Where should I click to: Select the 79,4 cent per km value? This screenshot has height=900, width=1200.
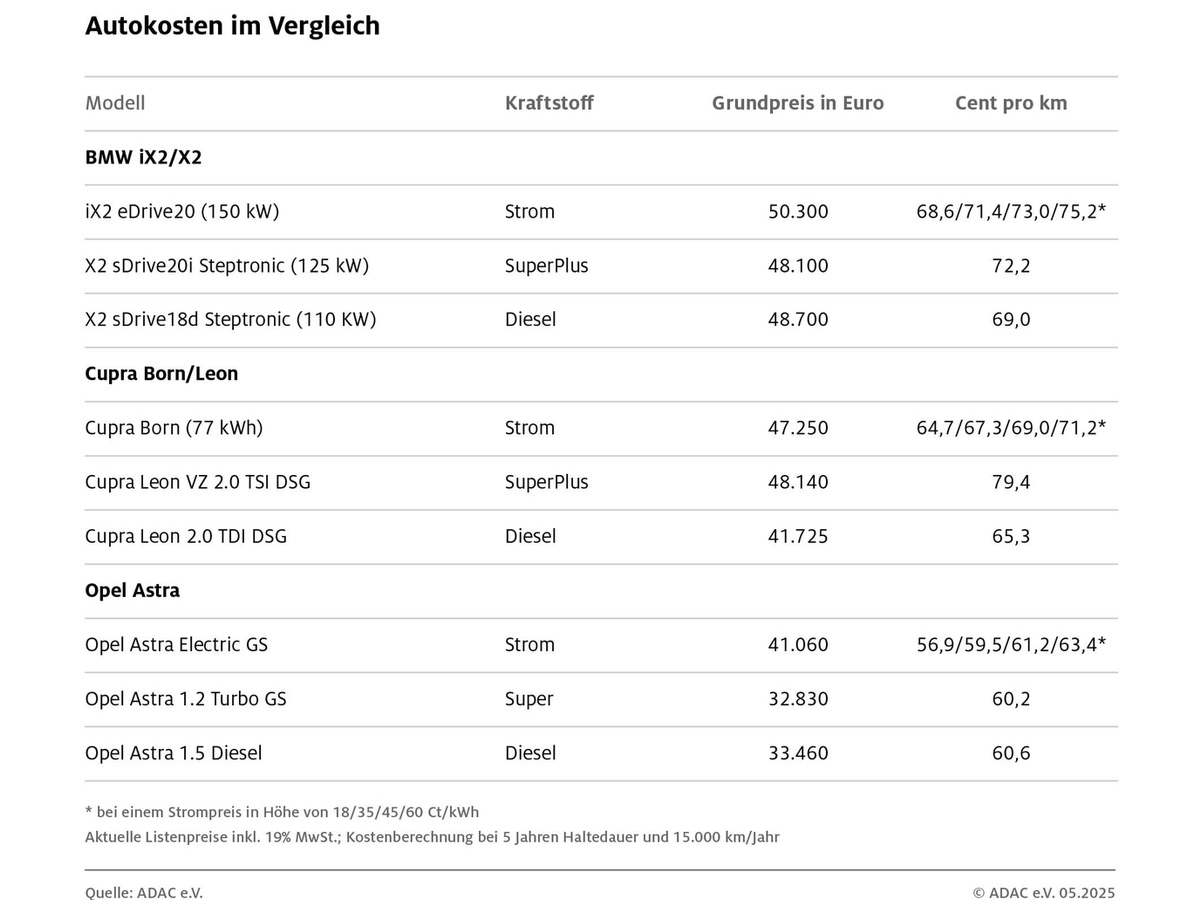[x=1010, y=482]
